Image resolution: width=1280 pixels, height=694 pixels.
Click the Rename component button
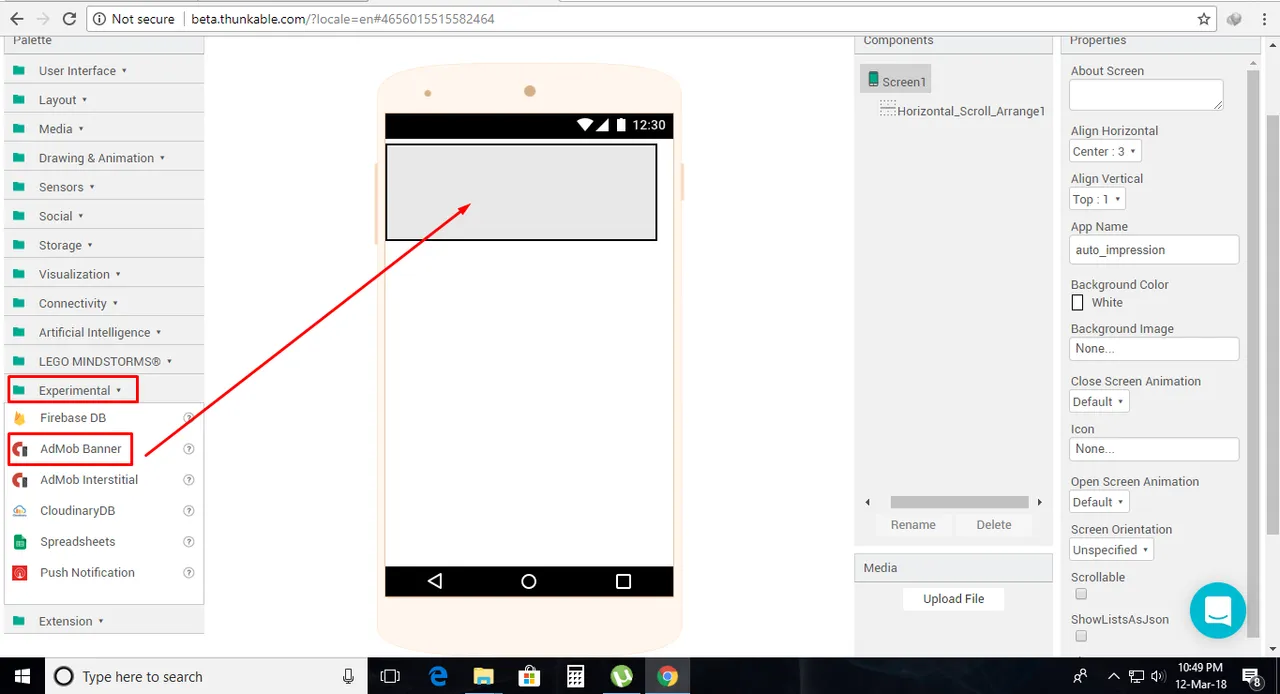pyautogui.click(x=913, y=525)
